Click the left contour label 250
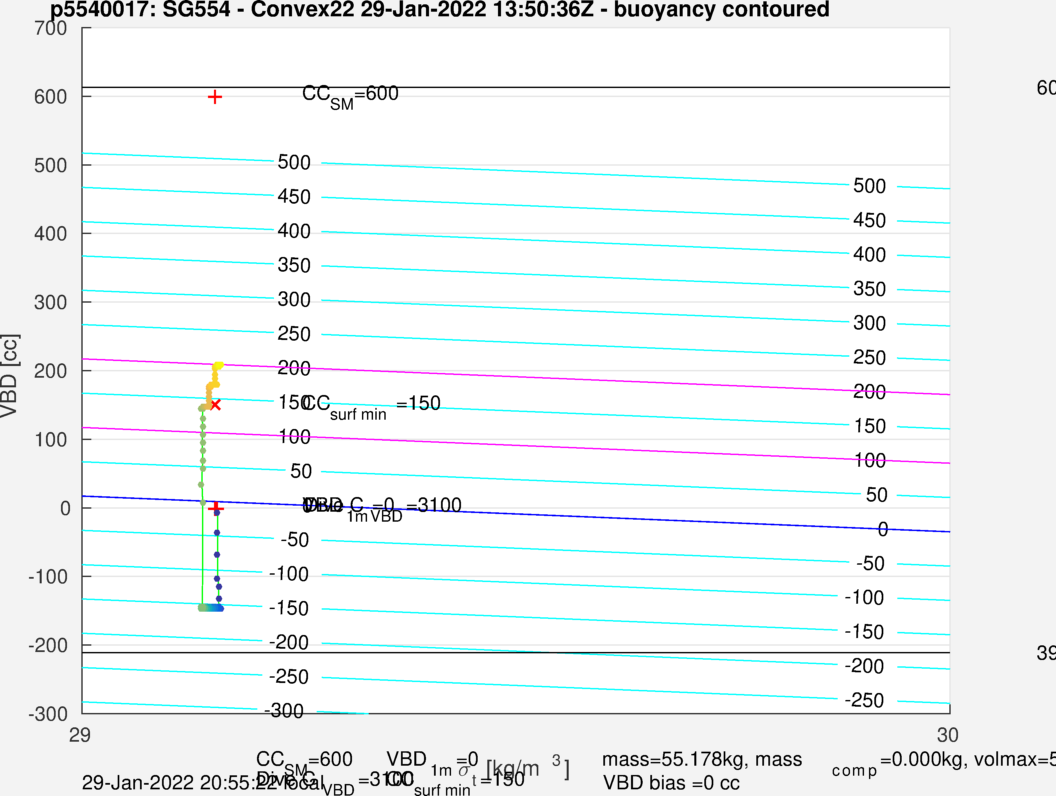The width and height of the screenshot is (1056, 796). [x=294, y=334]
